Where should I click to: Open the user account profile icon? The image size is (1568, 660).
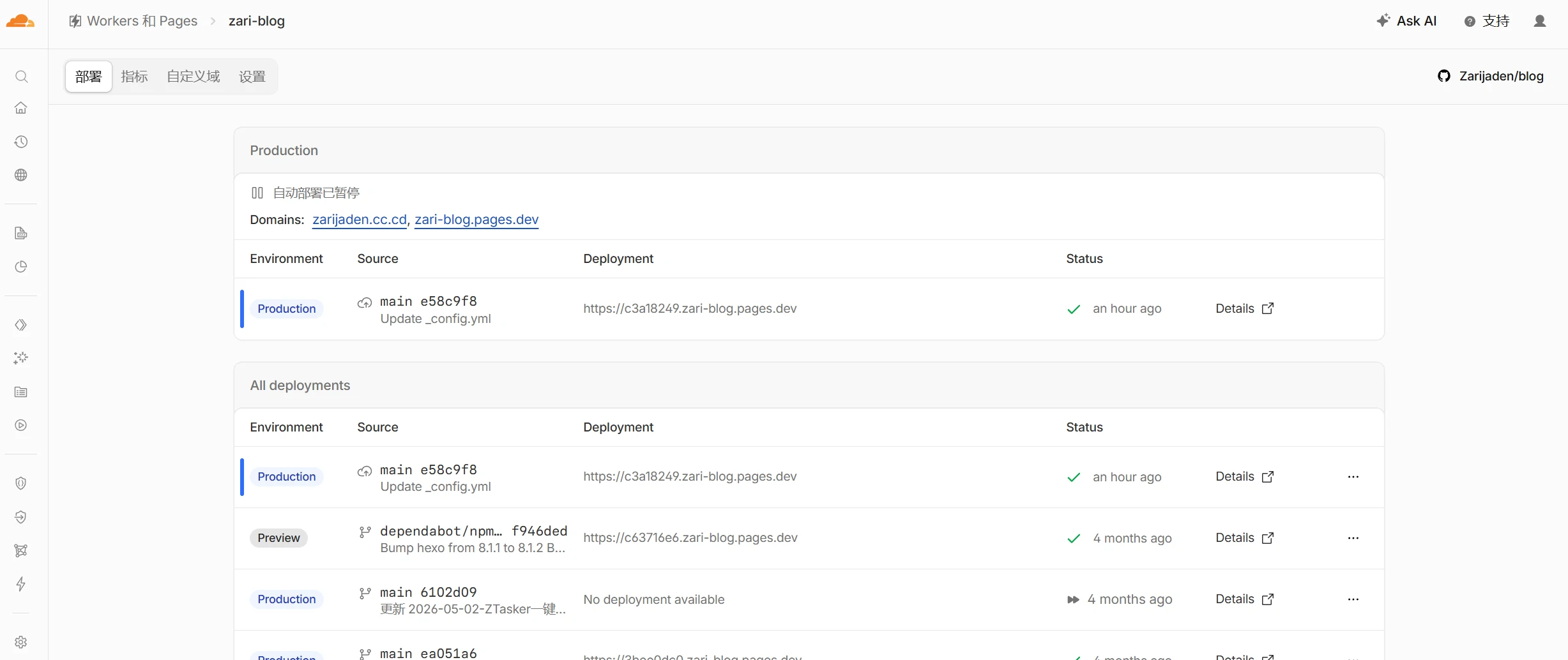coord(1540,21)
